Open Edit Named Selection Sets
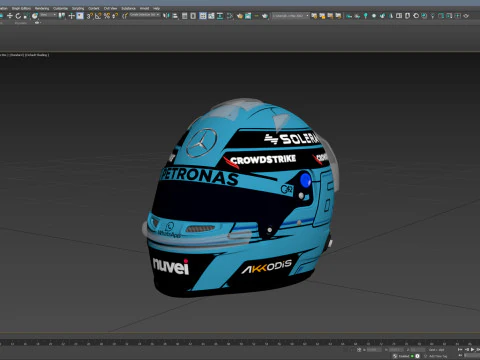 coord(125,16)
